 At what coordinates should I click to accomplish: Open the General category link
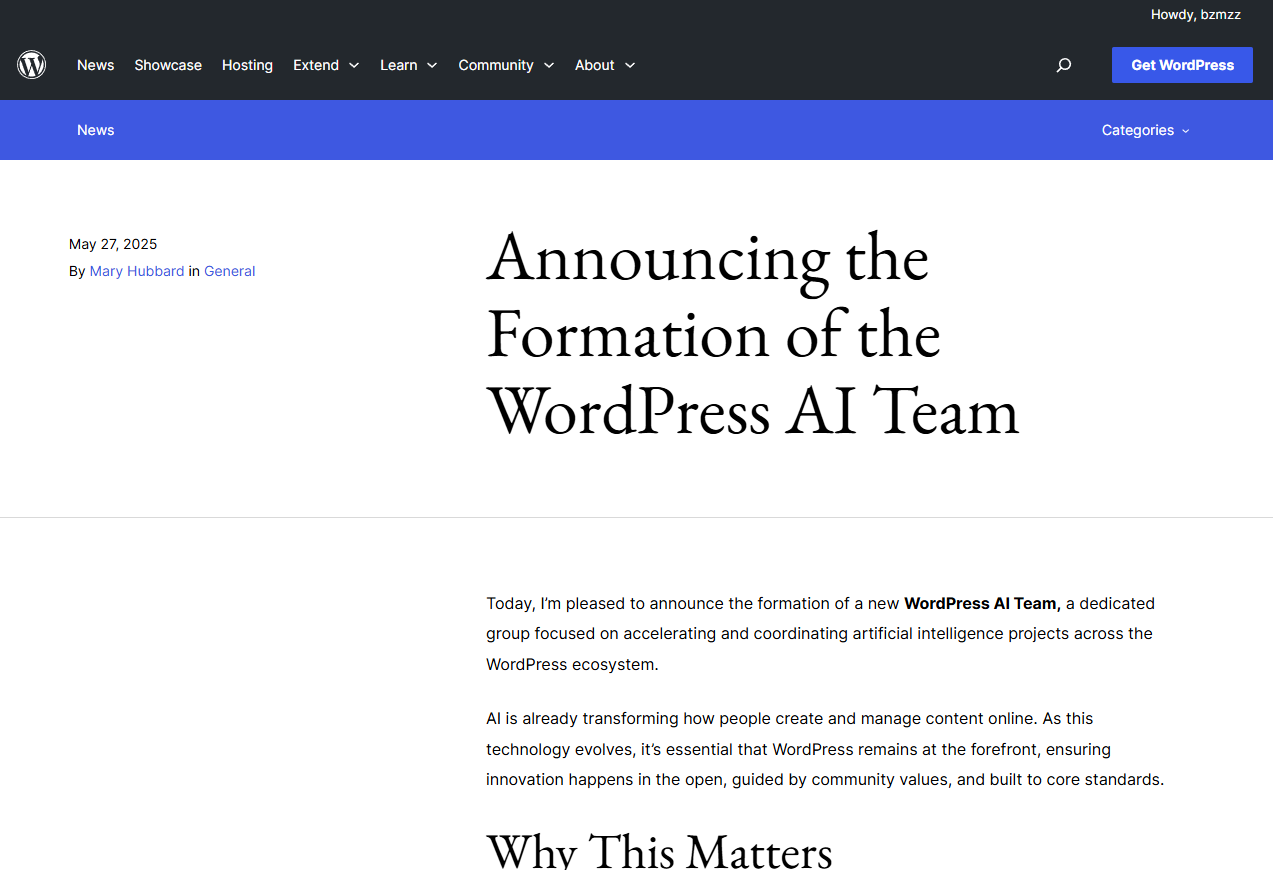(230, 271)
